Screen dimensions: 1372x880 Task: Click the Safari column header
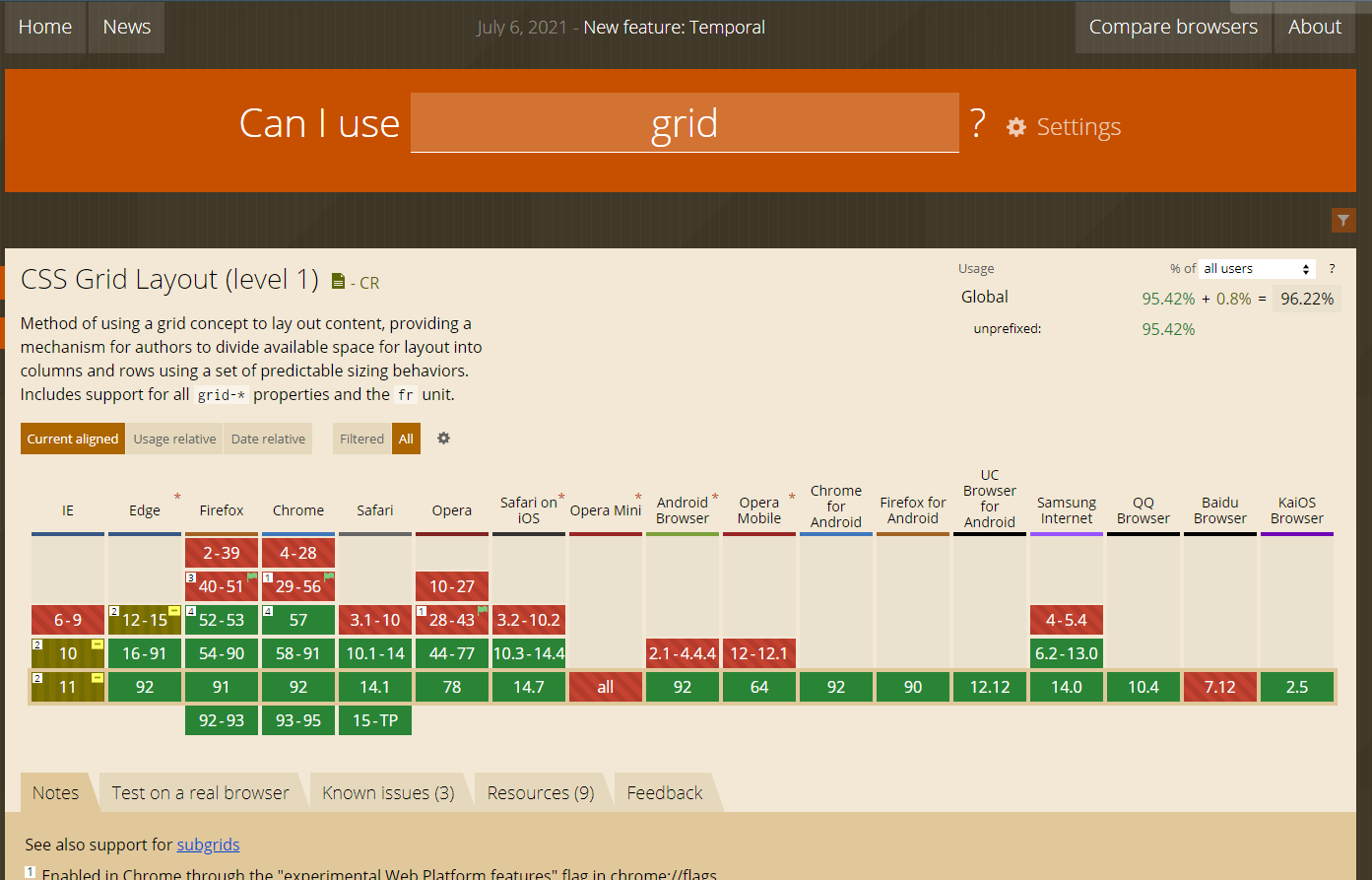tap(375, 510)
